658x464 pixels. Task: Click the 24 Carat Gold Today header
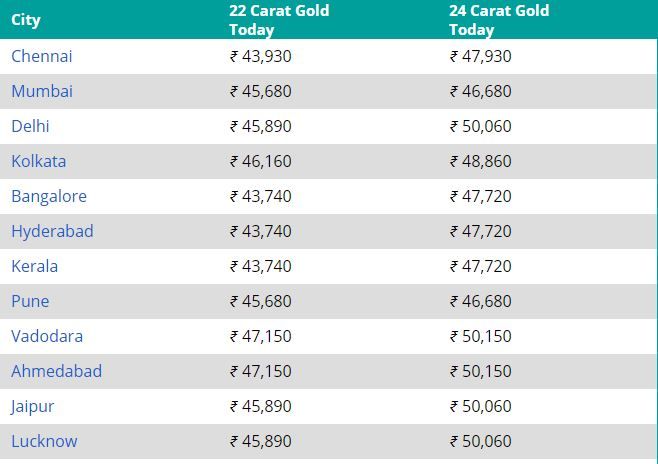(499, 20)
